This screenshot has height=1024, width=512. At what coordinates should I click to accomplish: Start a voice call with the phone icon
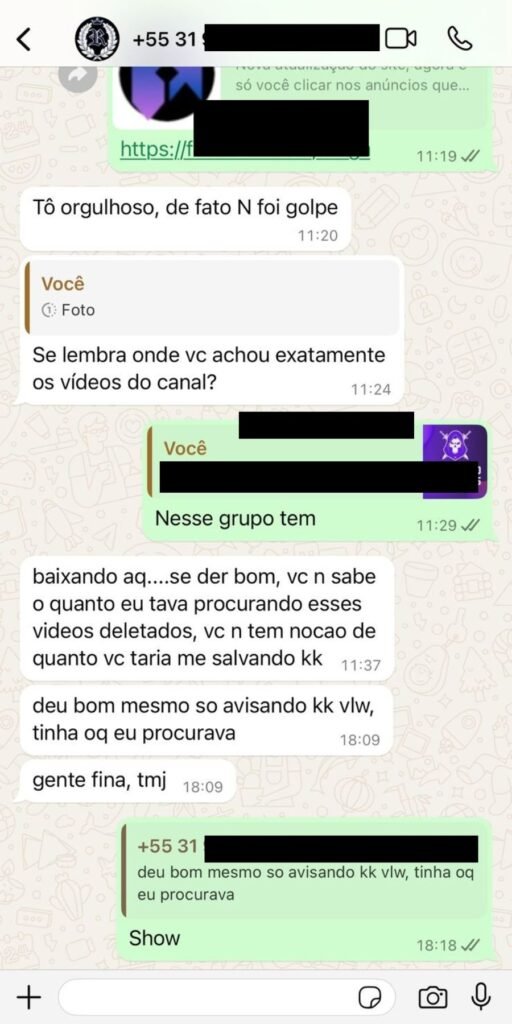pos(460,39)
